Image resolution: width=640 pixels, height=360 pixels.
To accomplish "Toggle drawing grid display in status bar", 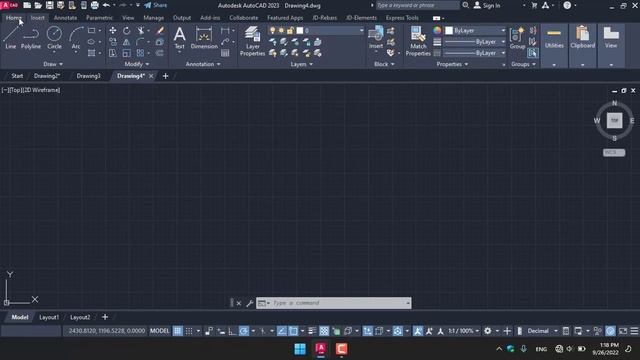I will [178, 331].
